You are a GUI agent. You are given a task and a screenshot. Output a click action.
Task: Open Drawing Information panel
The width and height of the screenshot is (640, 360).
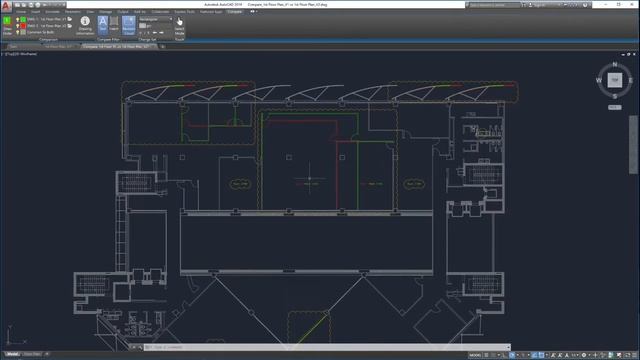pos(85,25)
